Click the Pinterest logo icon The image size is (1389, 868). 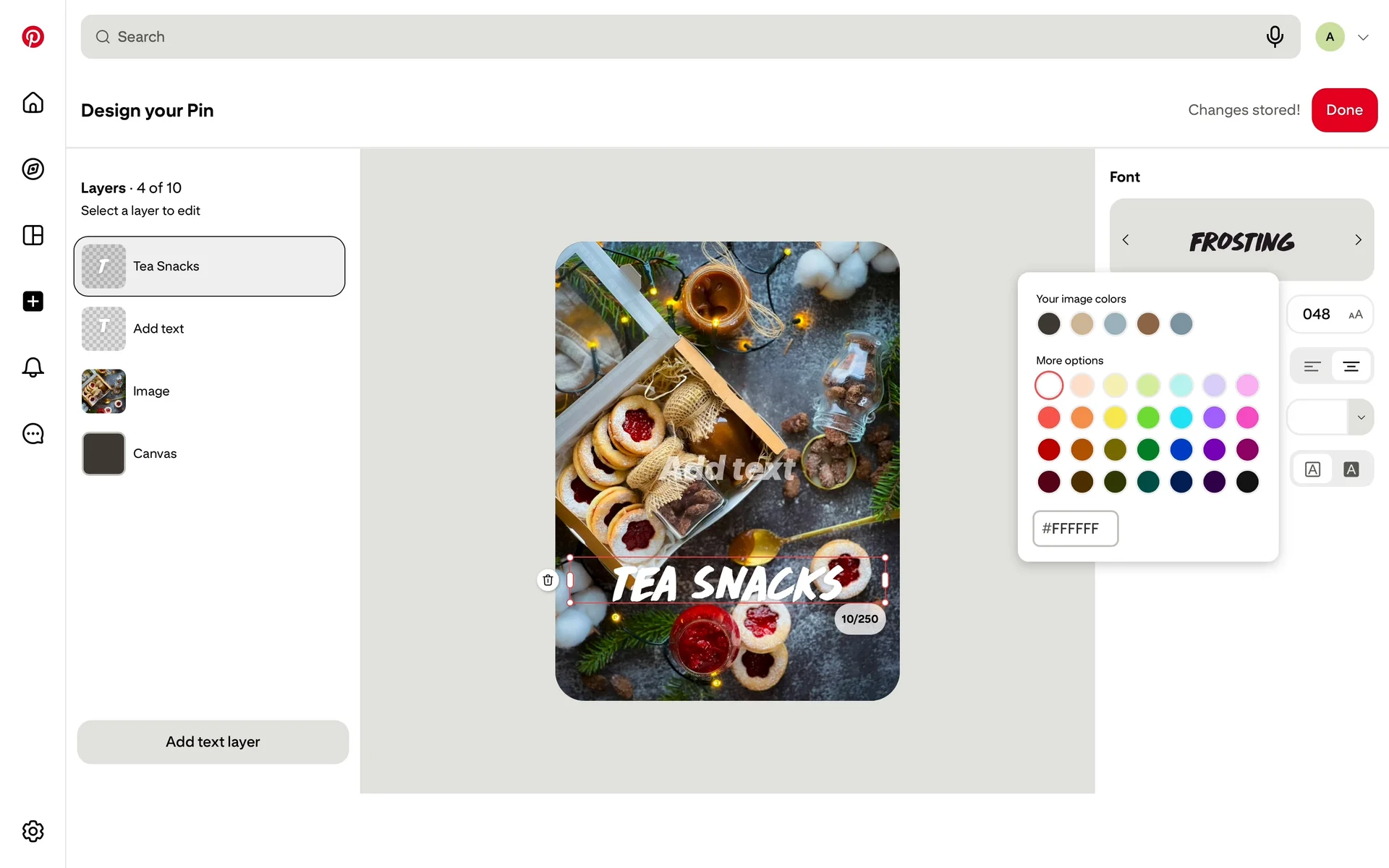[33, 37]
